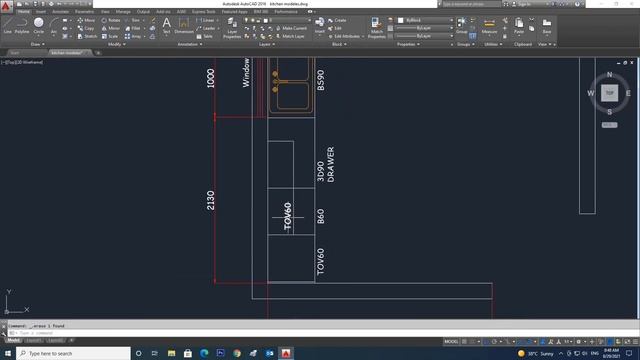Expand the Layers panel

(x=267, y=44)
